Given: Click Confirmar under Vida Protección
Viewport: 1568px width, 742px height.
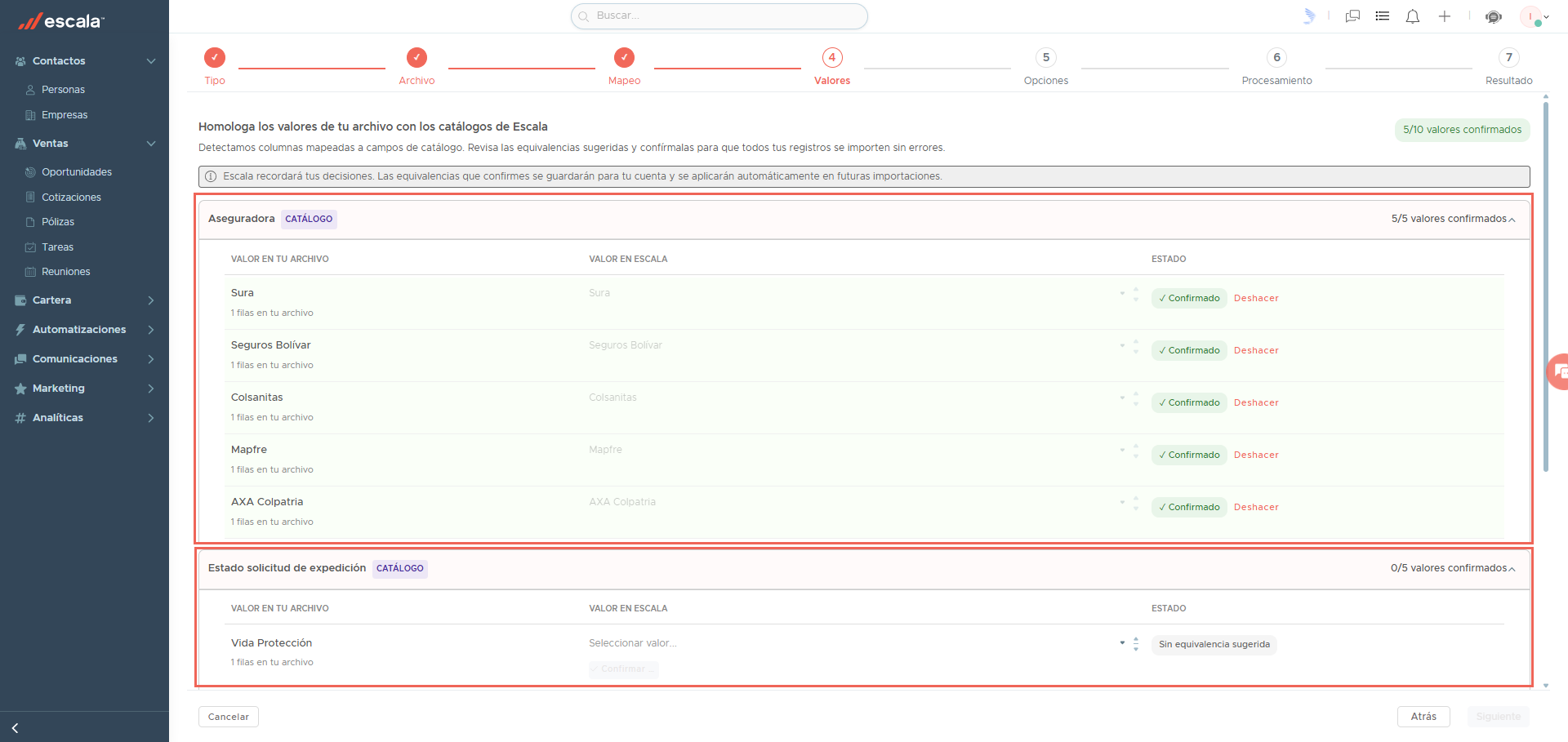Looking at the screenshot, I should click(624, 669).
